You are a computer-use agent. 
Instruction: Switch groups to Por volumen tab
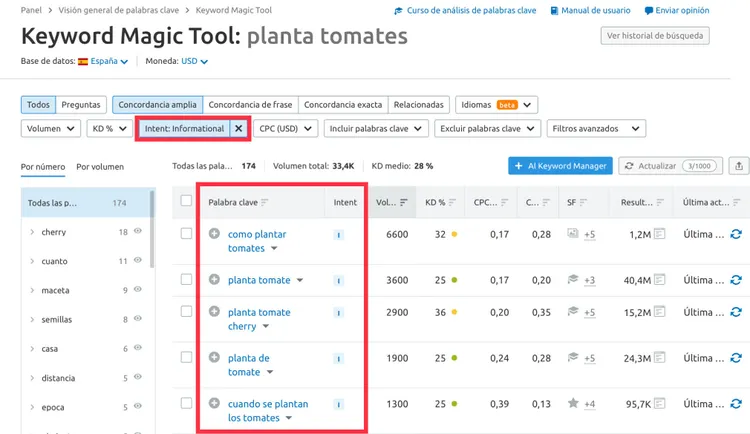pos(100,167)
